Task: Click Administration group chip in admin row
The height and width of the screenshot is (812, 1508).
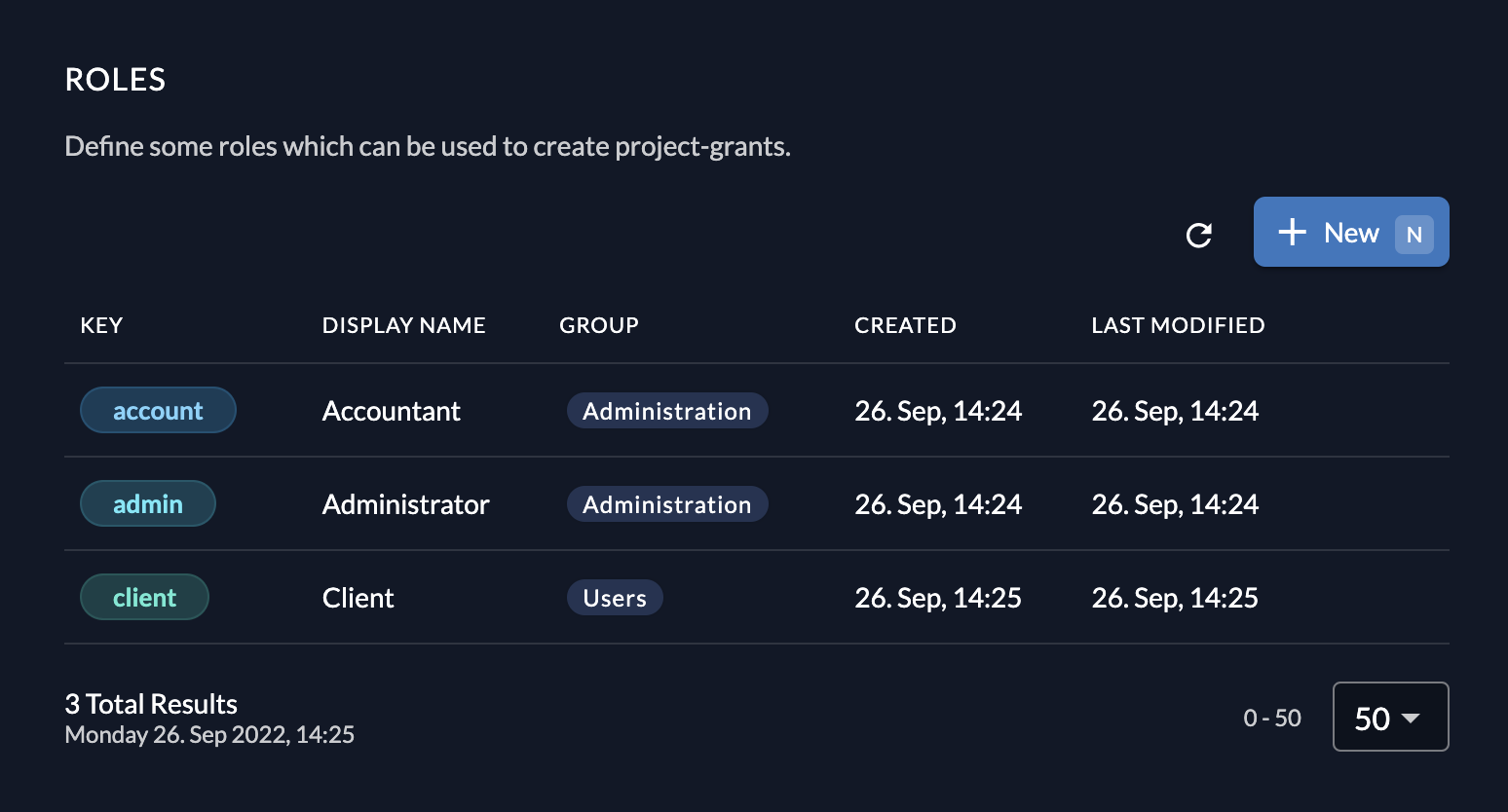Action: coord(667,504)
